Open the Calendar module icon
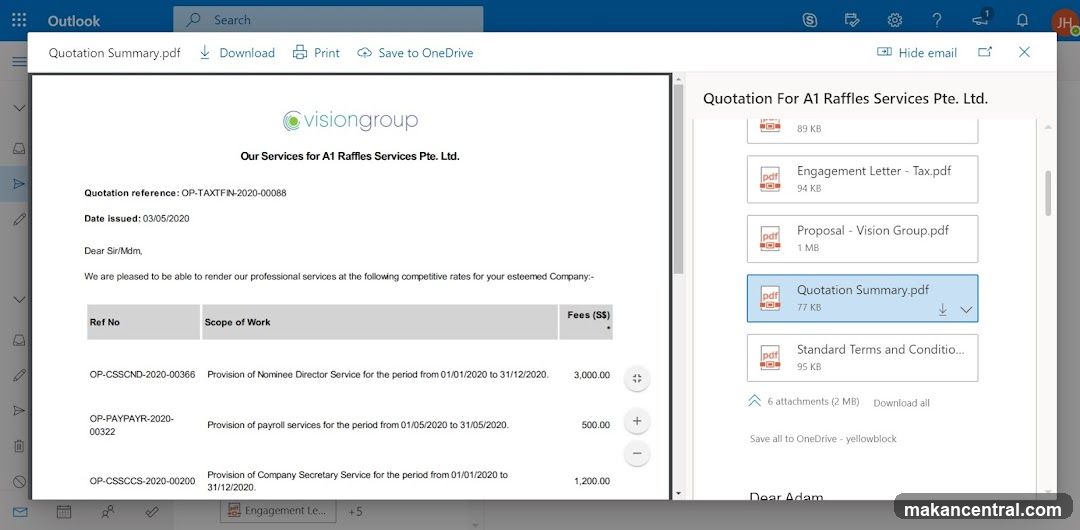This screenshot has width=1080, height=530. (64, 512)
